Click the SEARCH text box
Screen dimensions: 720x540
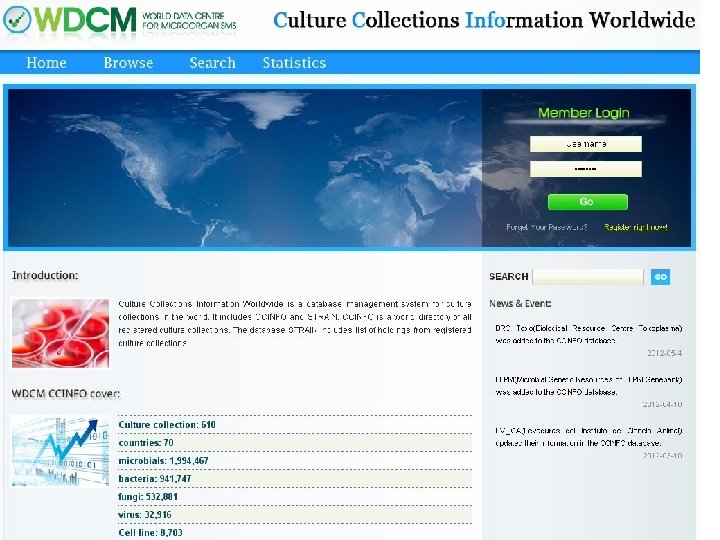click(588, 277)
